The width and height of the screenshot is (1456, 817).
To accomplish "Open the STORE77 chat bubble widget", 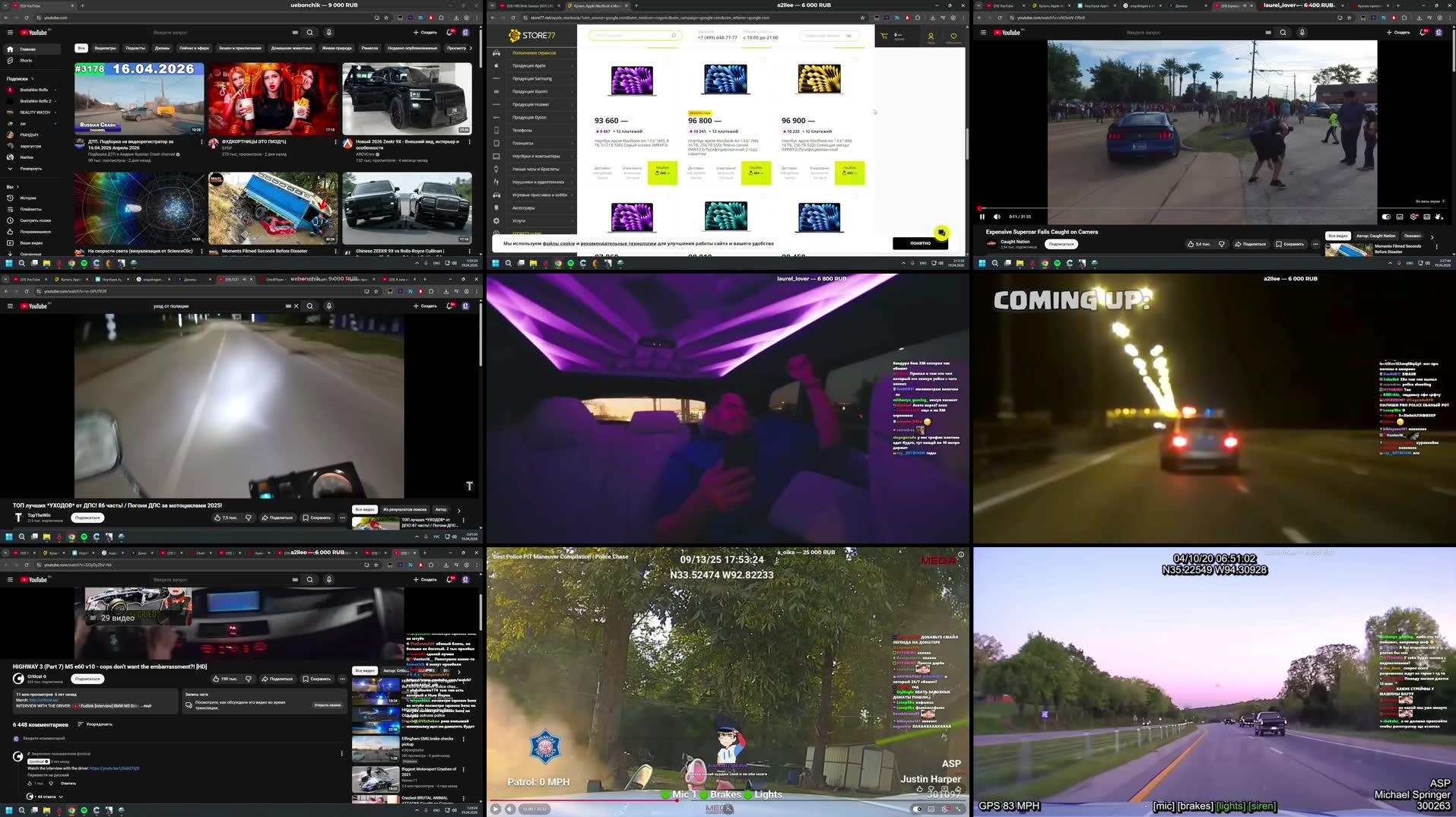I will tap(941, 232).
